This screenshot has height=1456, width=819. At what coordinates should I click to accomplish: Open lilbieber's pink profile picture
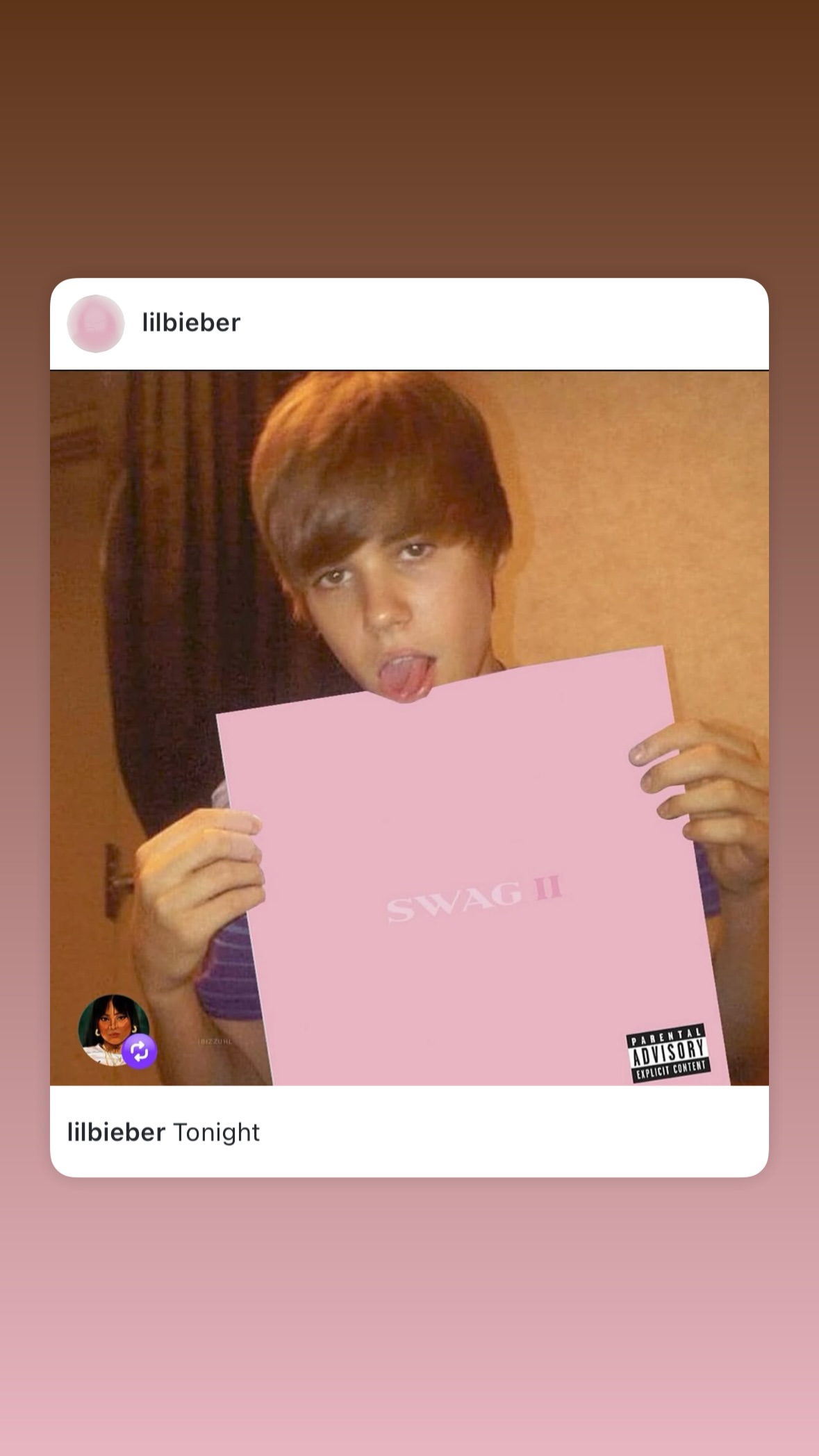click(96, 323)
